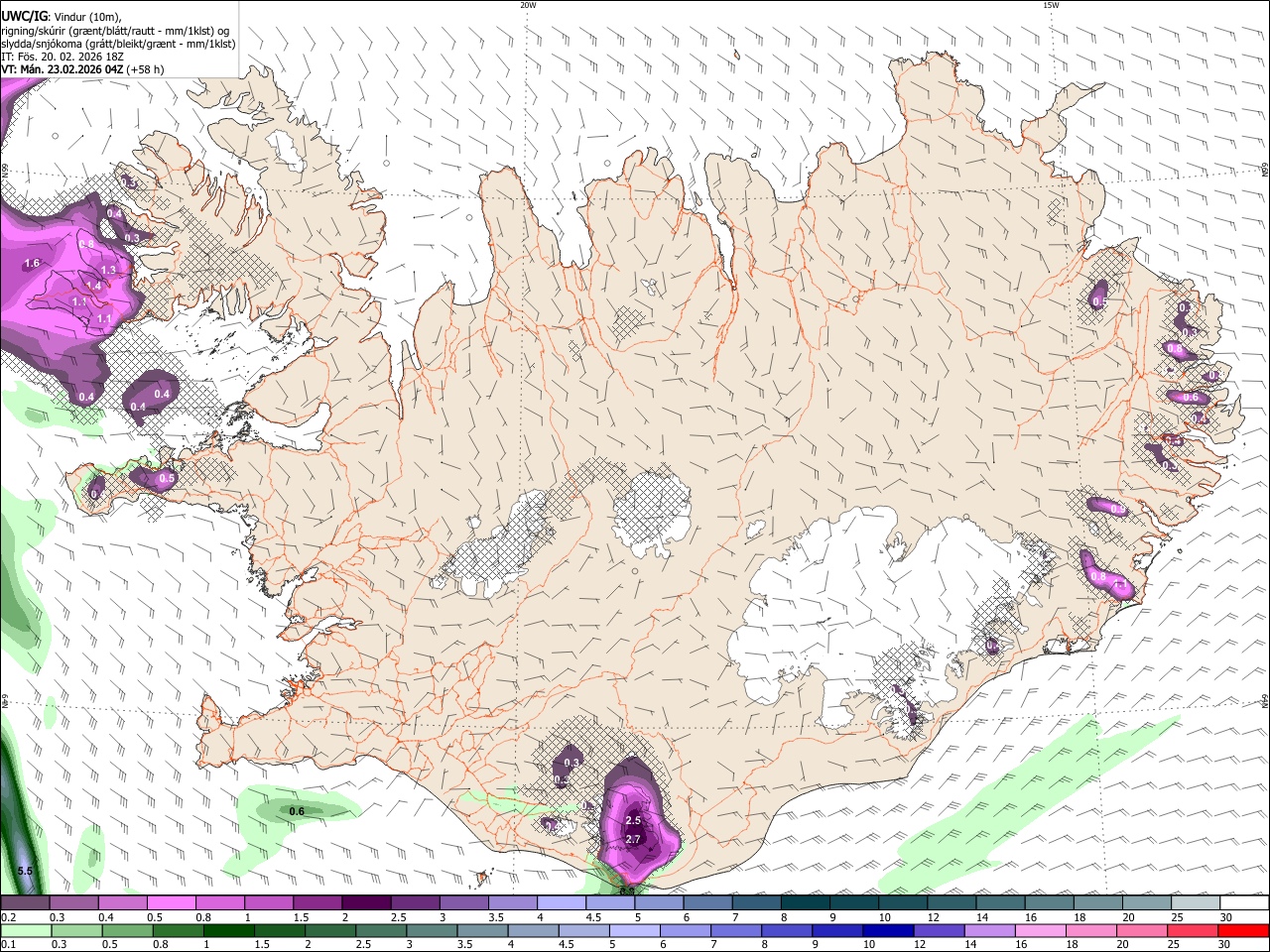Pick the darkest purple top-row swatch starting at 2
1270x952 pixels.
pyautogui.click(x=365, y=903)
